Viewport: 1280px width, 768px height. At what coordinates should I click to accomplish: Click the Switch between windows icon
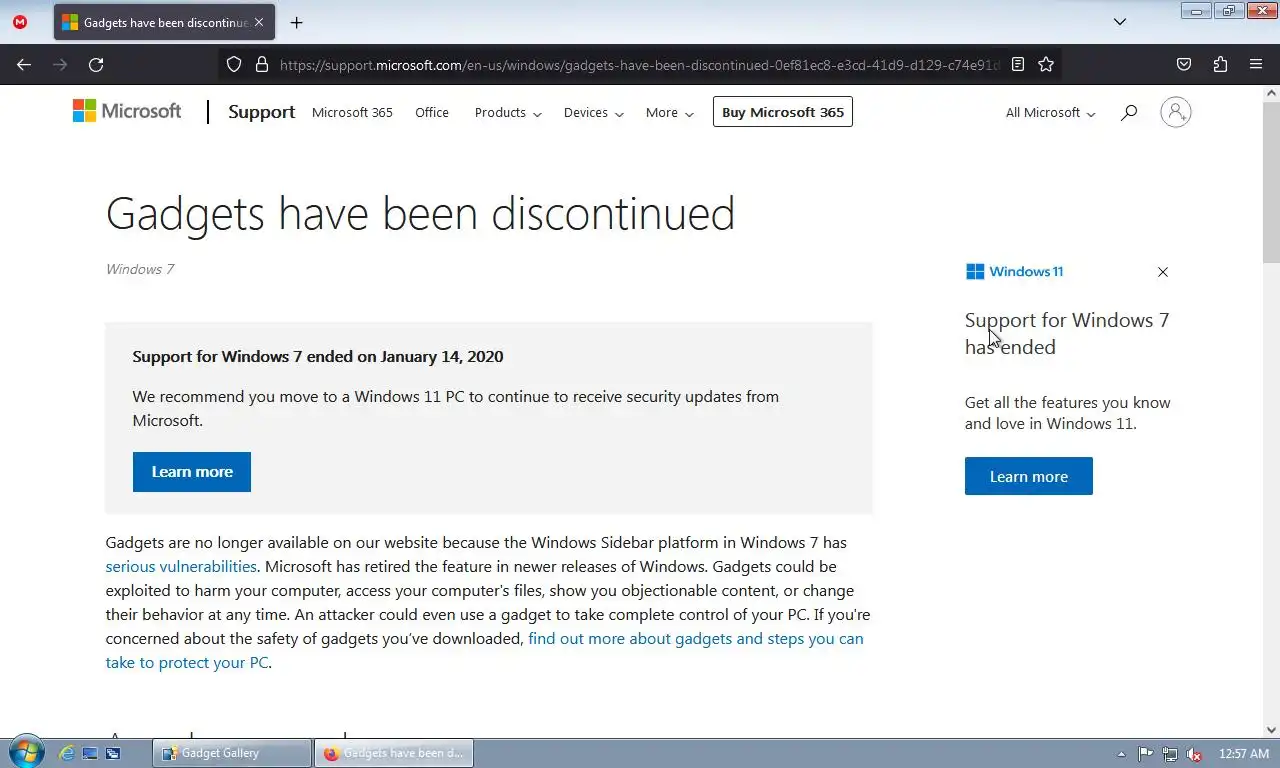coord(113,753)
